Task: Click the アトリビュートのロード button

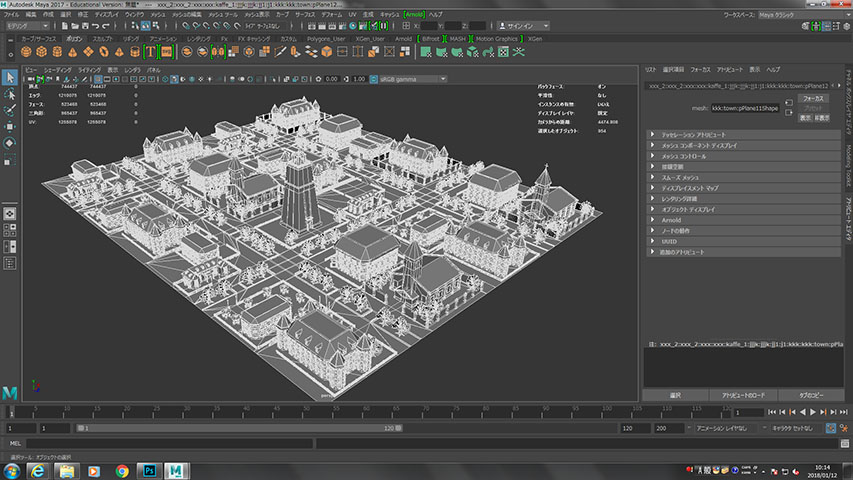Action: (741, 395)
